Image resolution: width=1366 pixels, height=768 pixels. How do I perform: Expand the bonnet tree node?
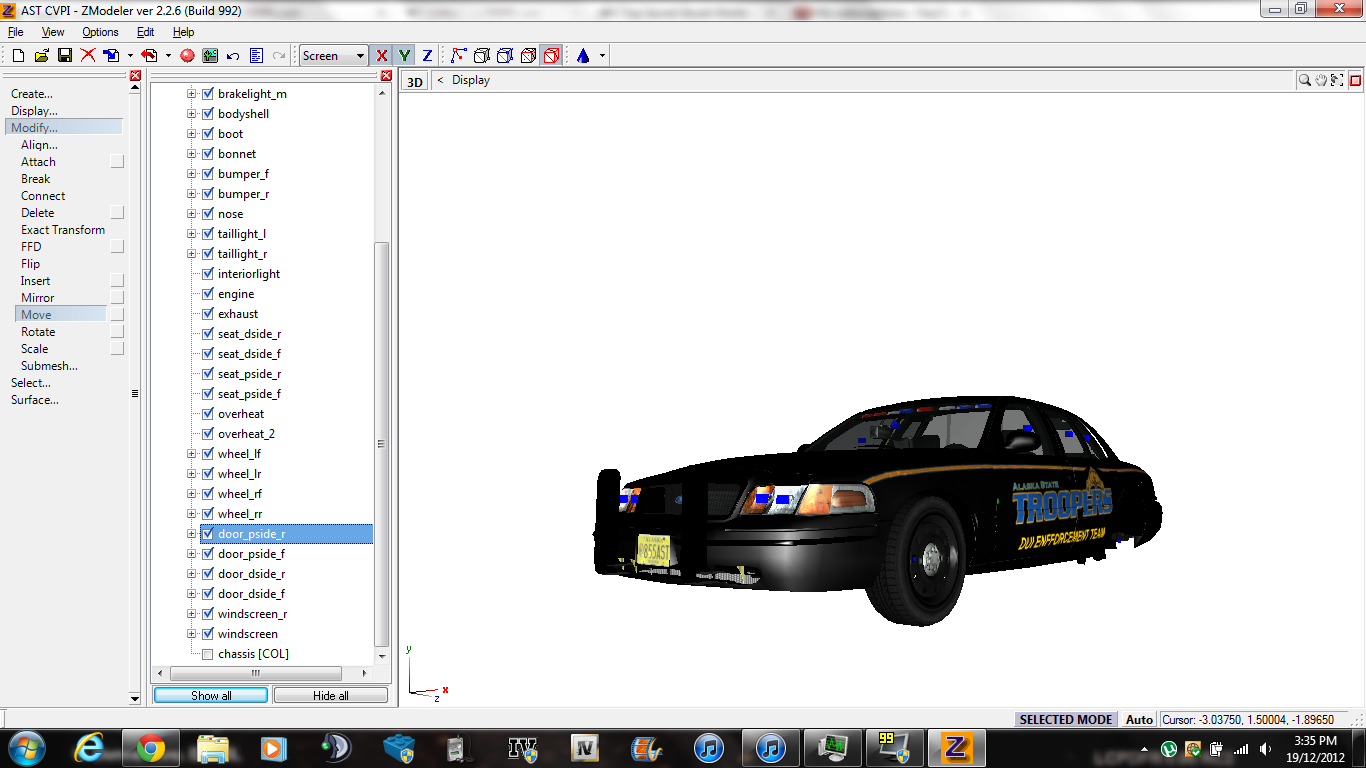coord(191,154)
